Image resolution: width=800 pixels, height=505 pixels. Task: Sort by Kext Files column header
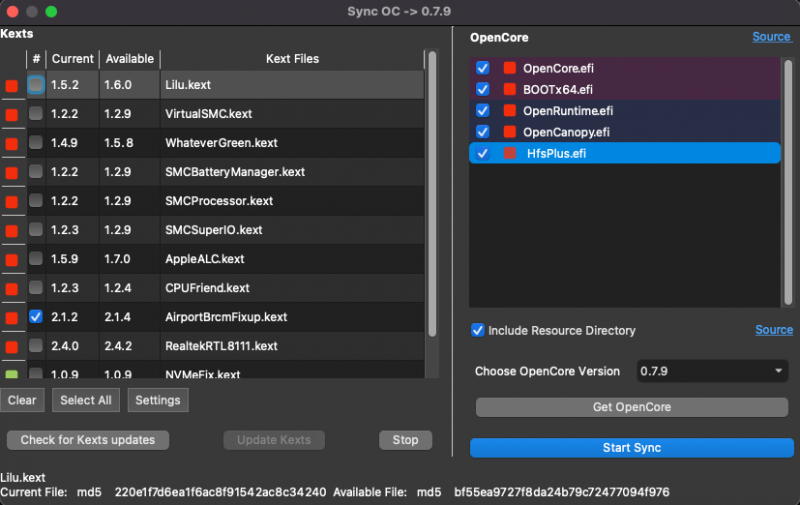coord(292,59)
